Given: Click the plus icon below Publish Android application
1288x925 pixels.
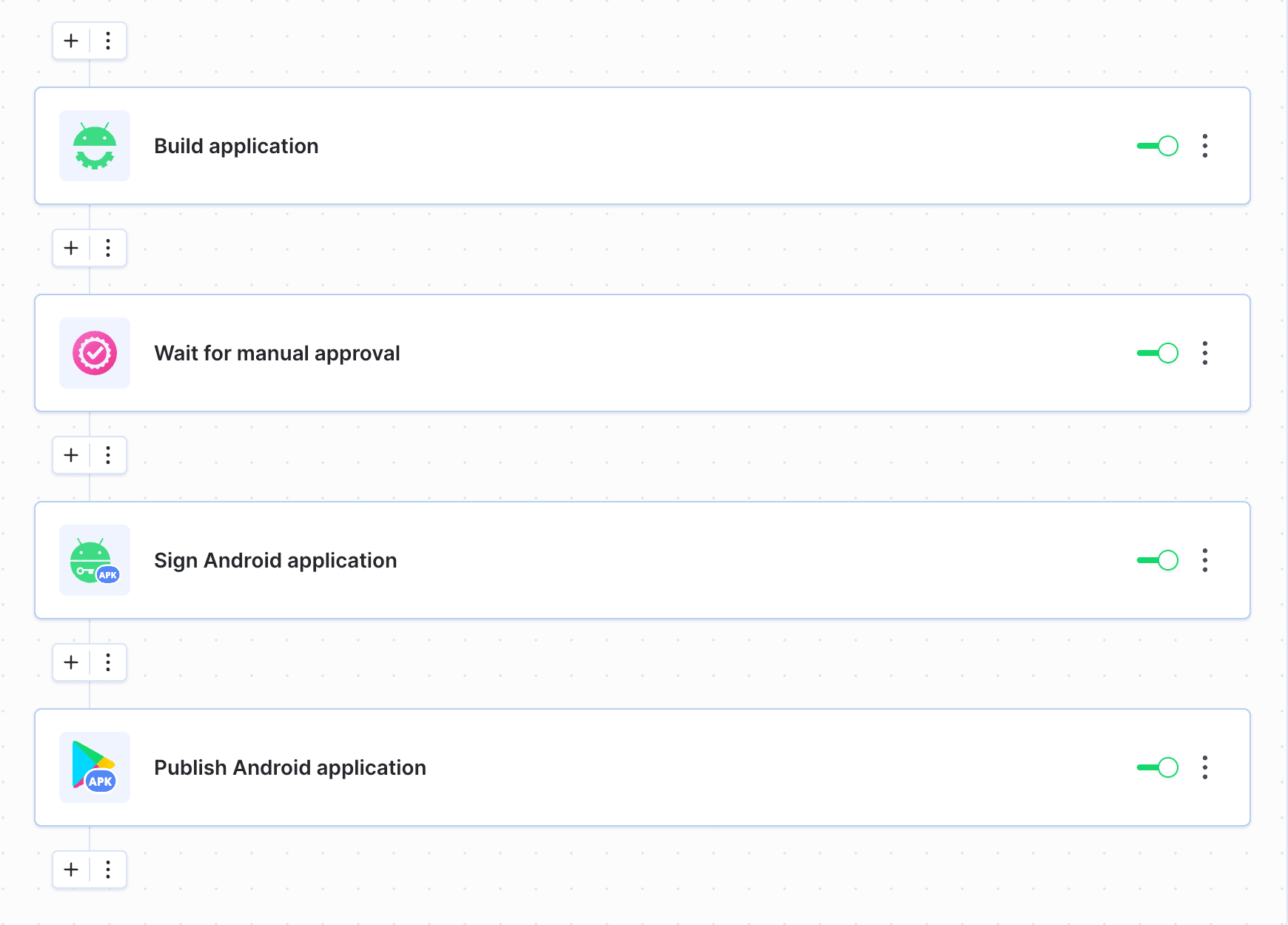Looking at the screenshot, I should [x=71, y=869].
